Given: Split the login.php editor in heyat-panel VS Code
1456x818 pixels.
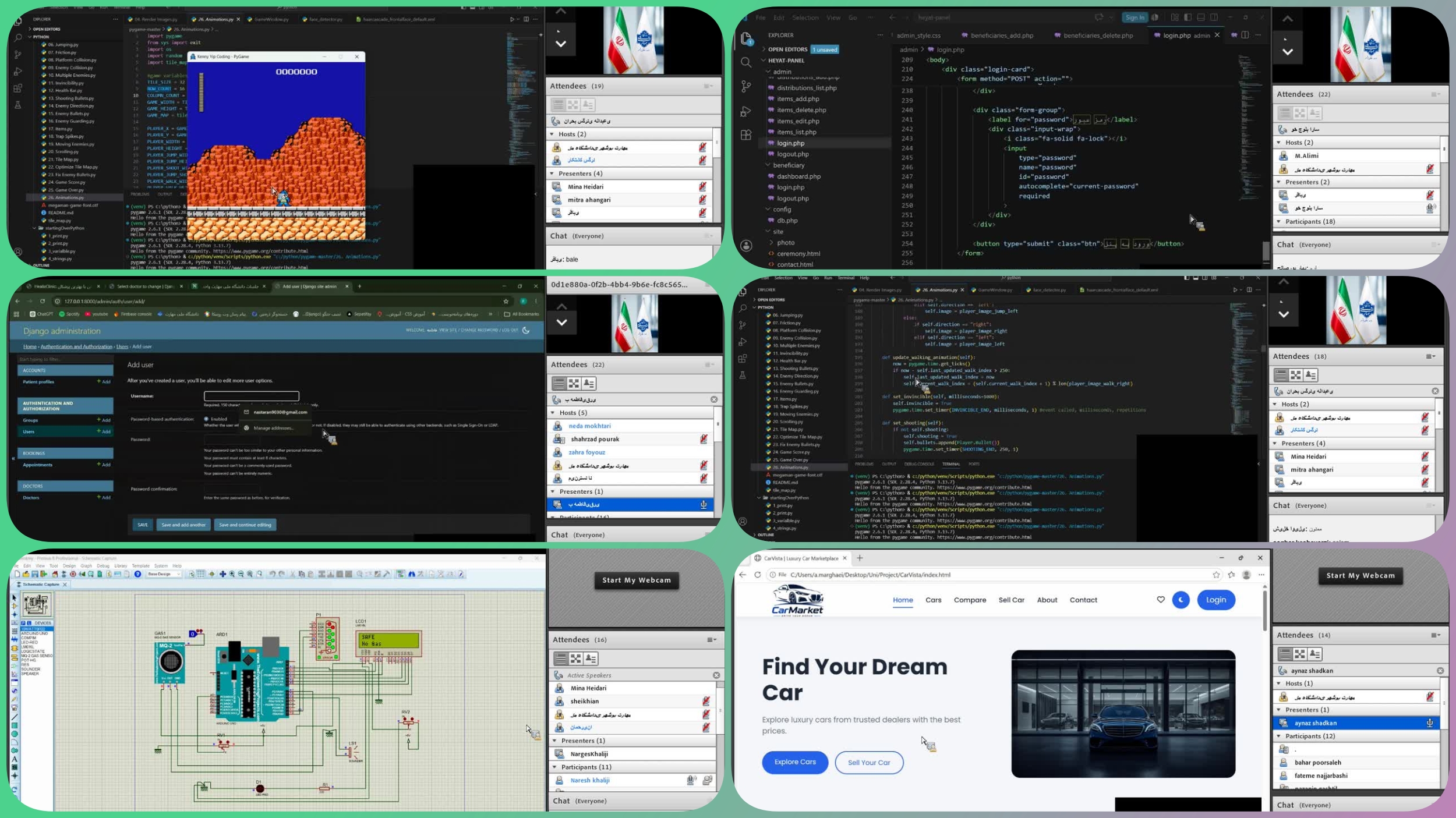Looking at the screenshot, I should coord(1245,35).
